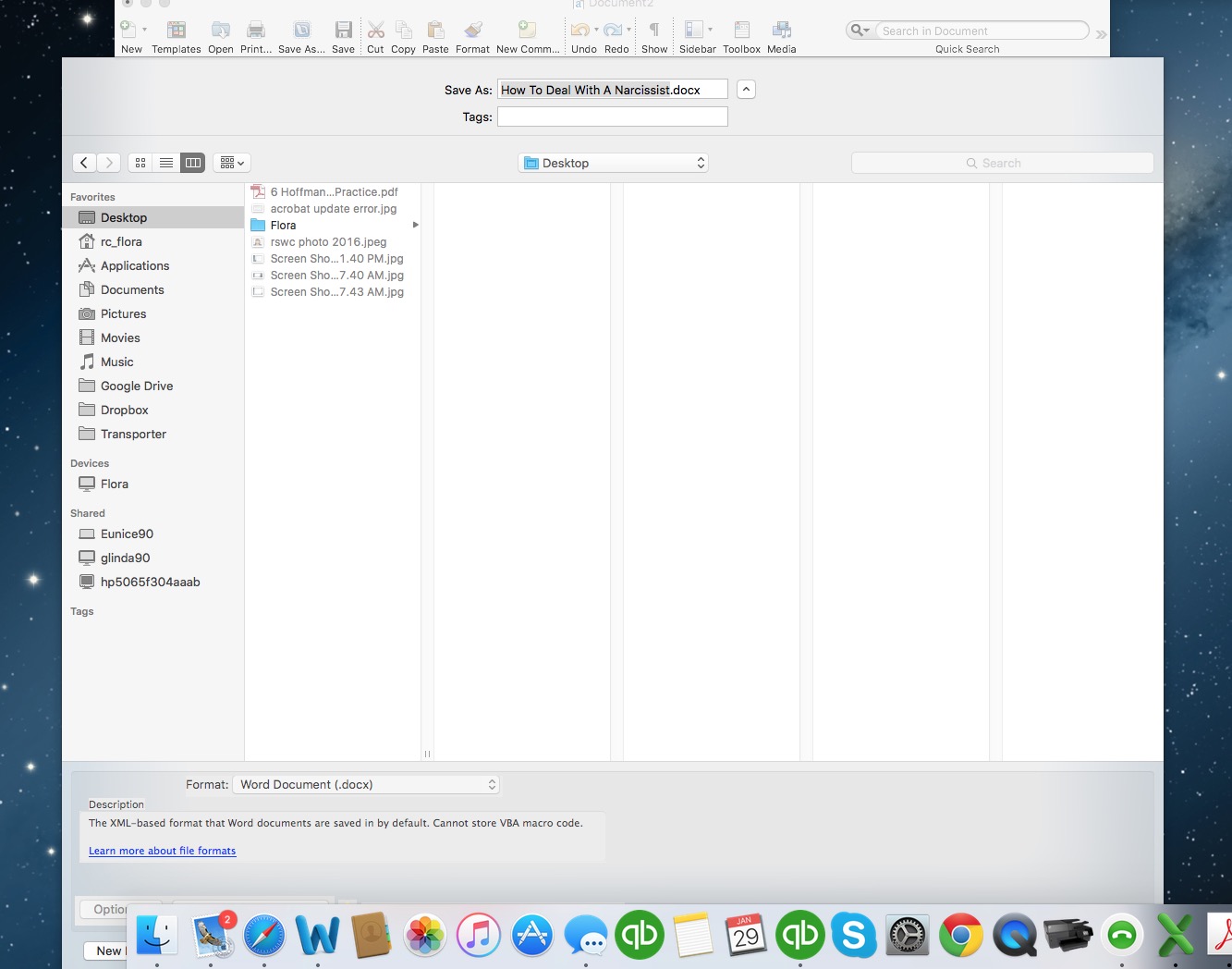Open Finder from the Dock
1232x969 pixels.
[157, 935]
